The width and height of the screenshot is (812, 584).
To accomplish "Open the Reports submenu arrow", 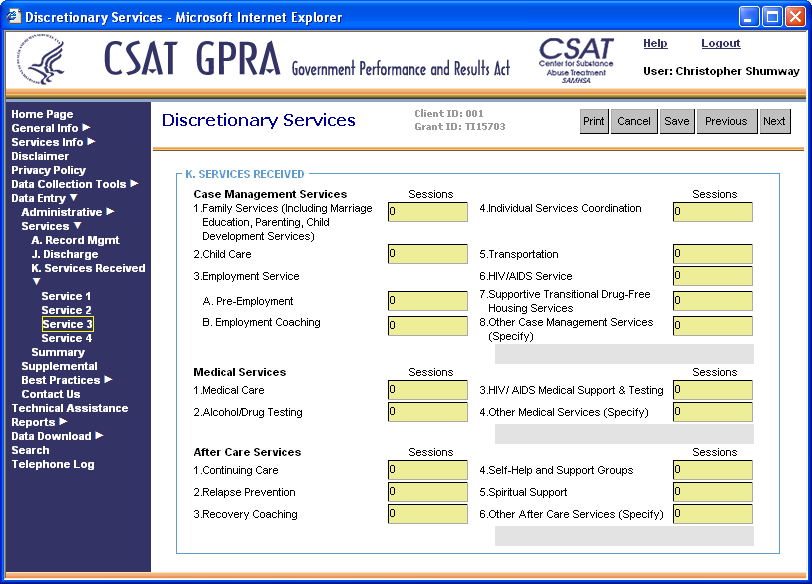I will [63, 422].
